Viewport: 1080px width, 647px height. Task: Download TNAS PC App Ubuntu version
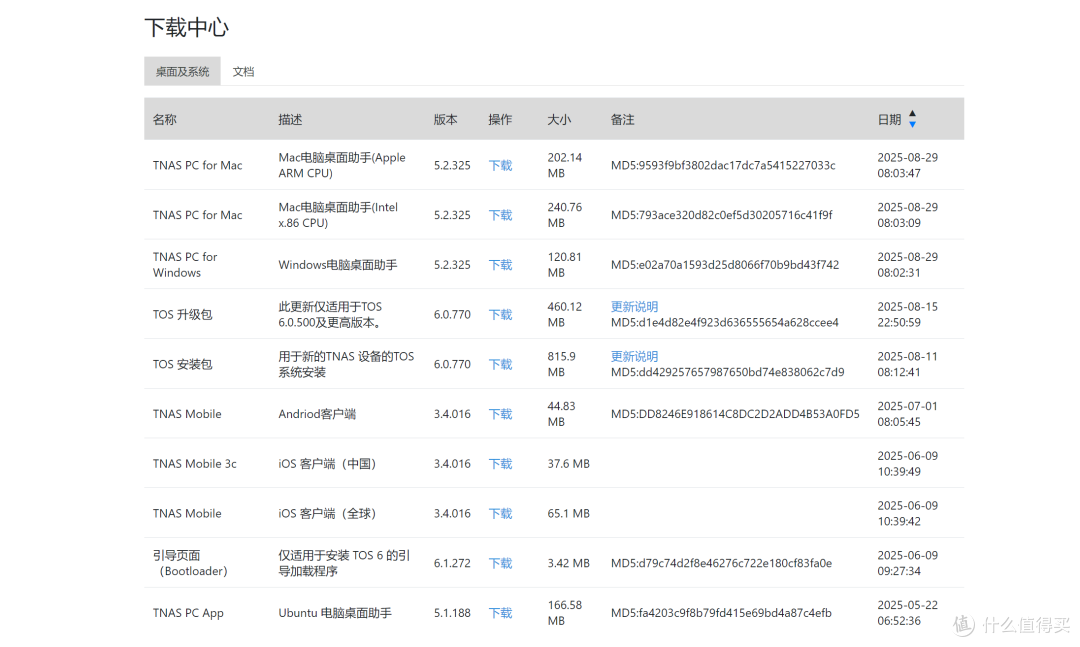click(501, 613)
